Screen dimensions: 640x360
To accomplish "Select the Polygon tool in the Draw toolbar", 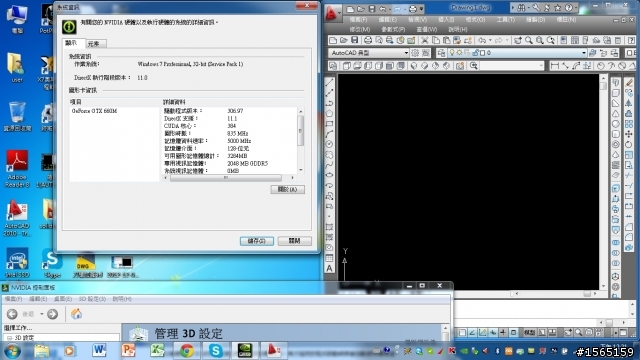I will coord(329,113).
